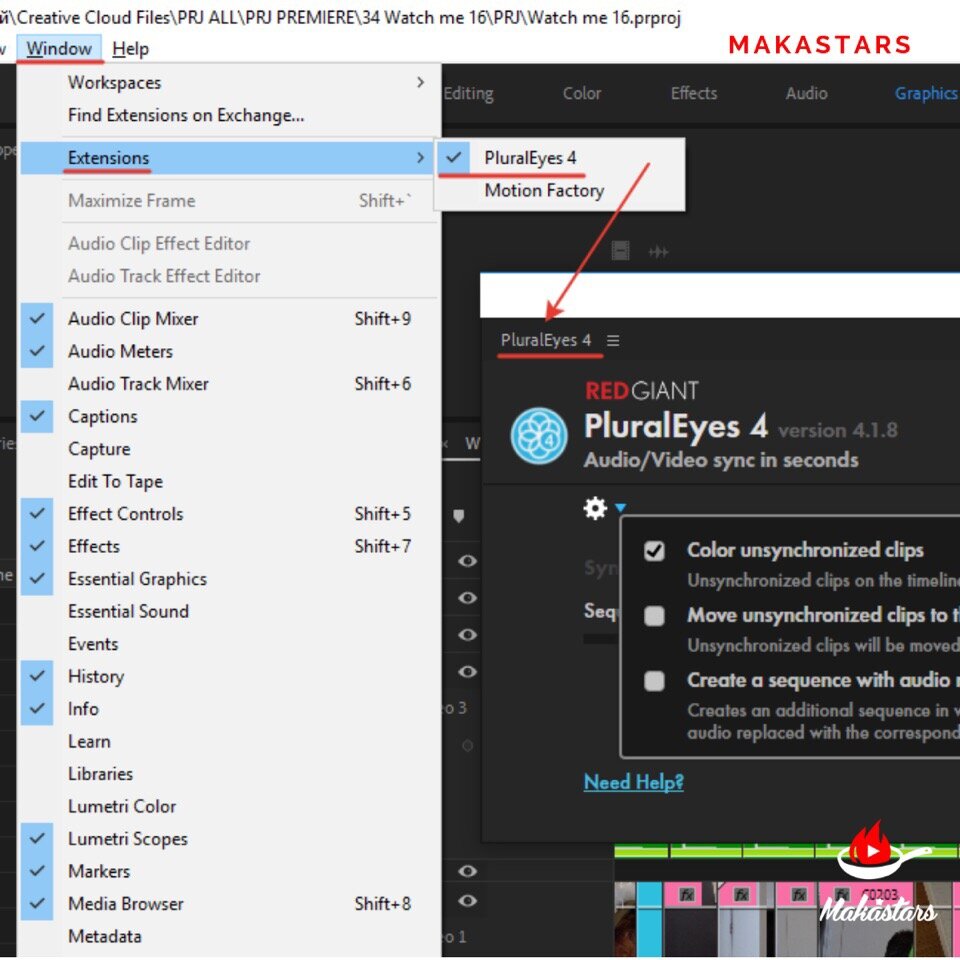Click the marker icon in the timeline header
The image size is (960, 960).
click(x=459, y=516)
